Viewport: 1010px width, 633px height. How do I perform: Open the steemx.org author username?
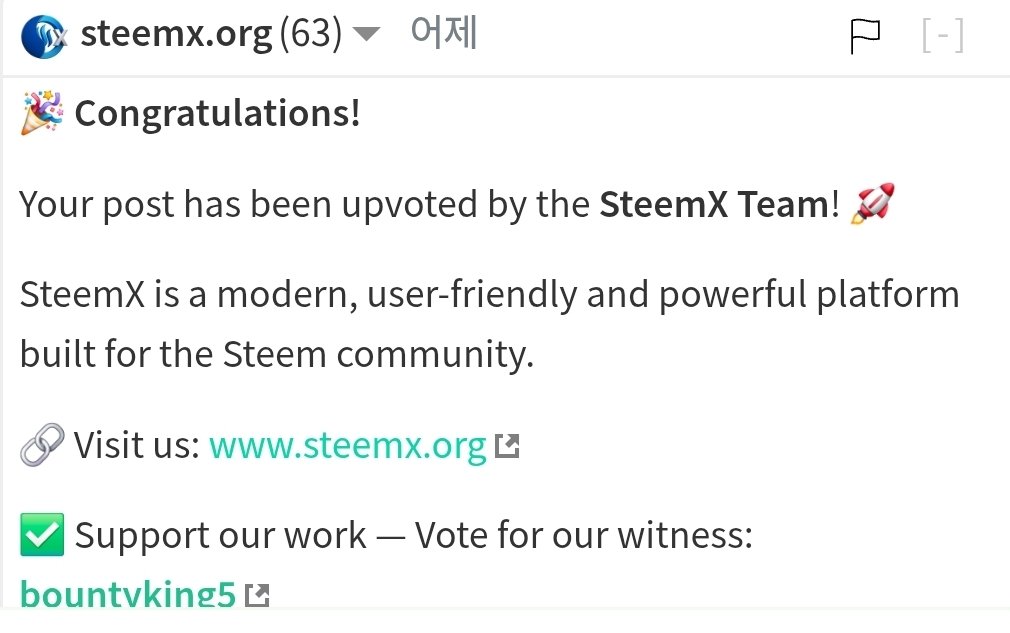176,35
